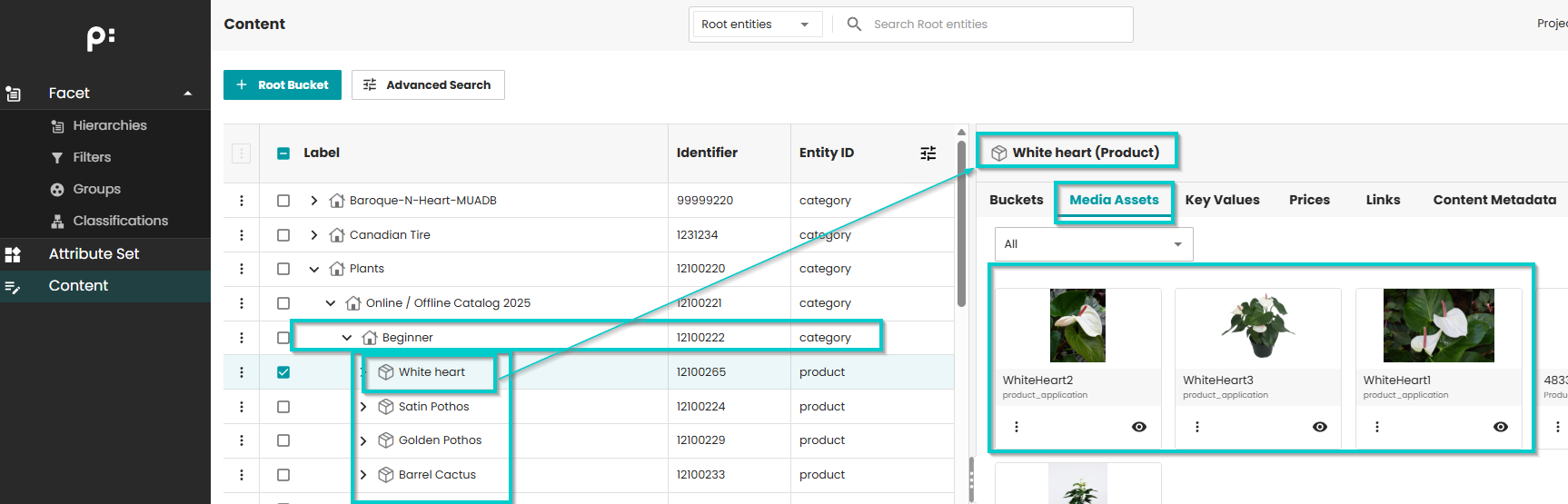
Task: Collapse the Plants category
Action: click(x=314, y=269)
